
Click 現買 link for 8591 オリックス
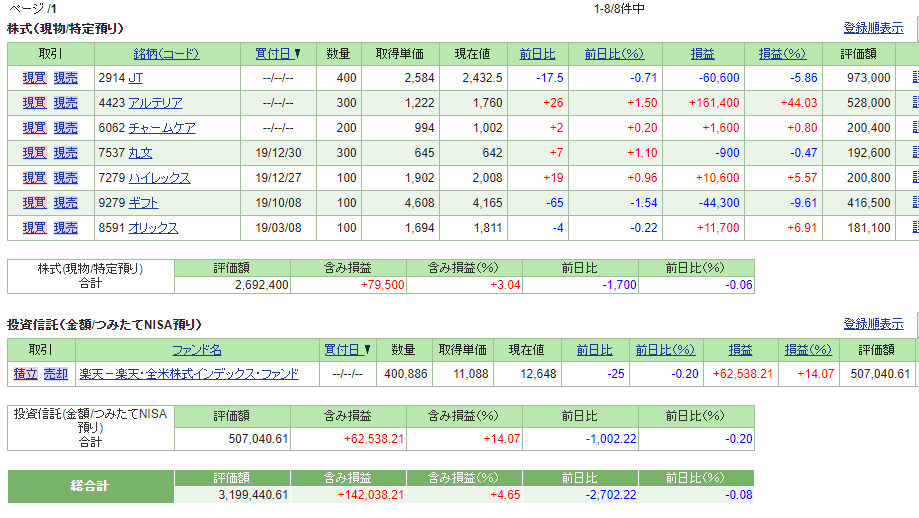click(35, 228)
